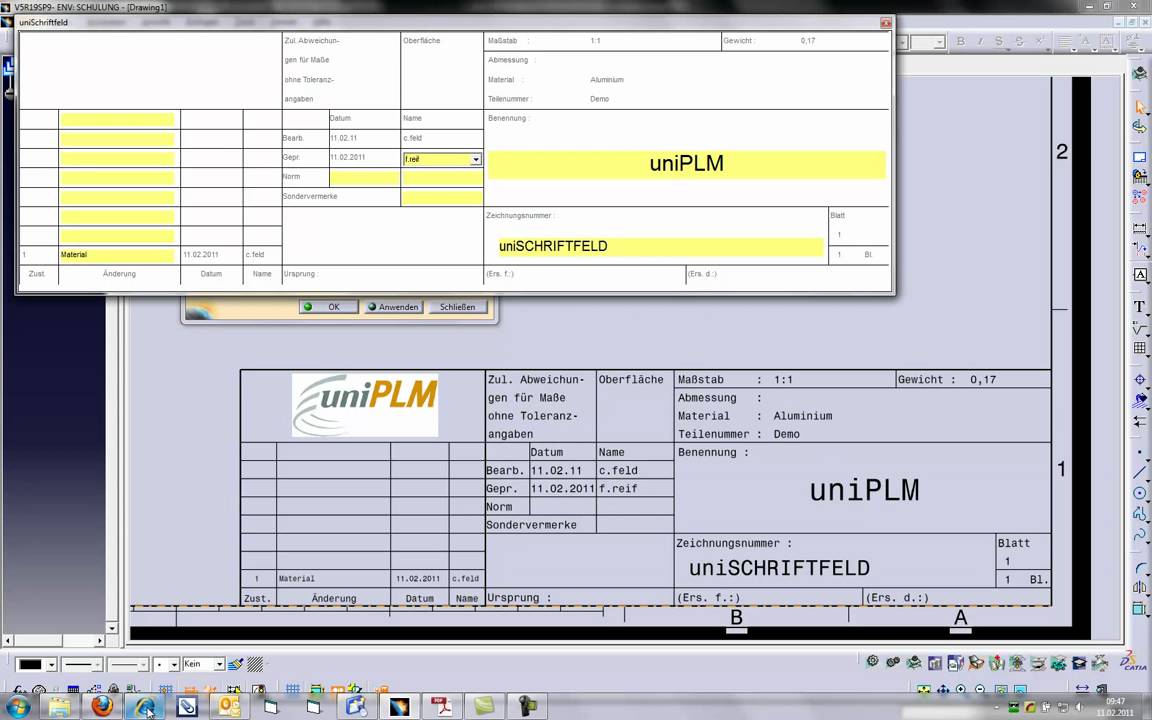
Task: Click the system clock showing 09:47
Action: (x=1115, y=701)
